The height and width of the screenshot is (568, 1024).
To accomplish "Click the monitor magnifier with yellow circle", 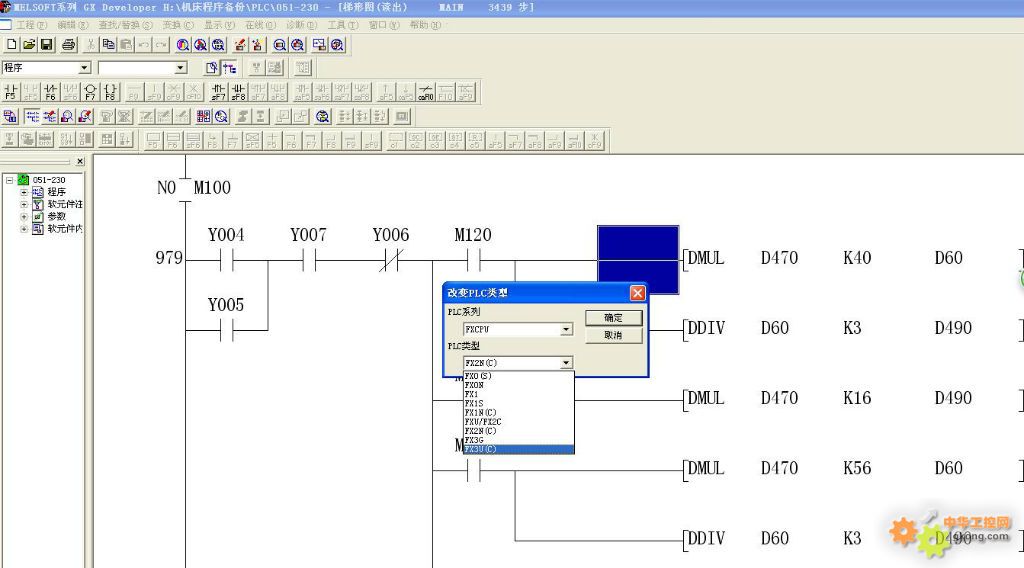I will [x=323, y=117].
